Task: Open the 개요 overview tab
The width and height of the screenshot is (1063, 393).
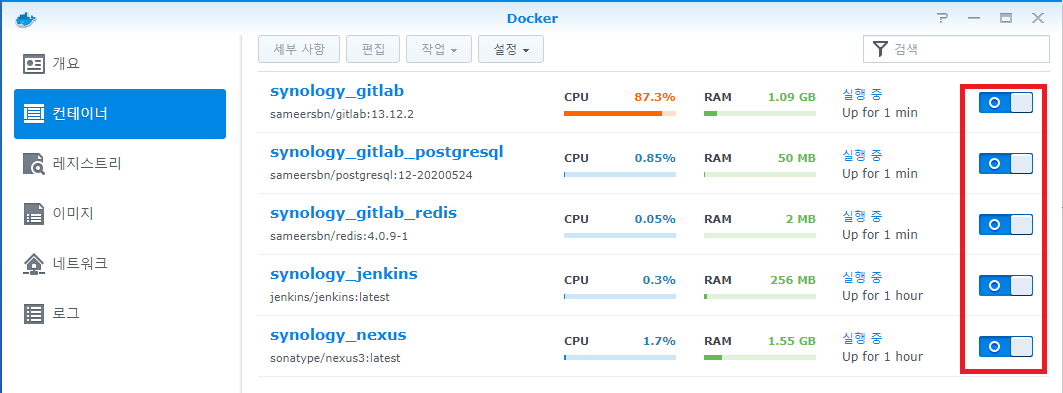Action: point(120,64)
